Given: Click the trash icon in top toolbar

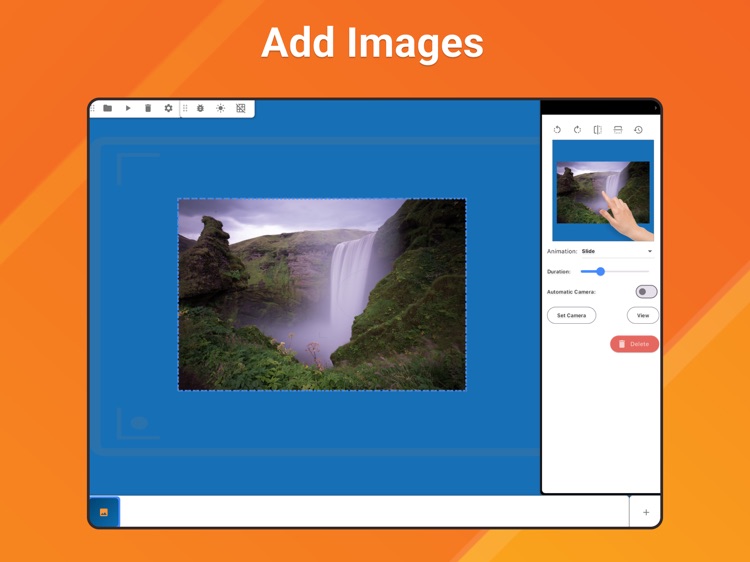Looking at the screenshot, I should pyautogui.click(x=148, y=108).
